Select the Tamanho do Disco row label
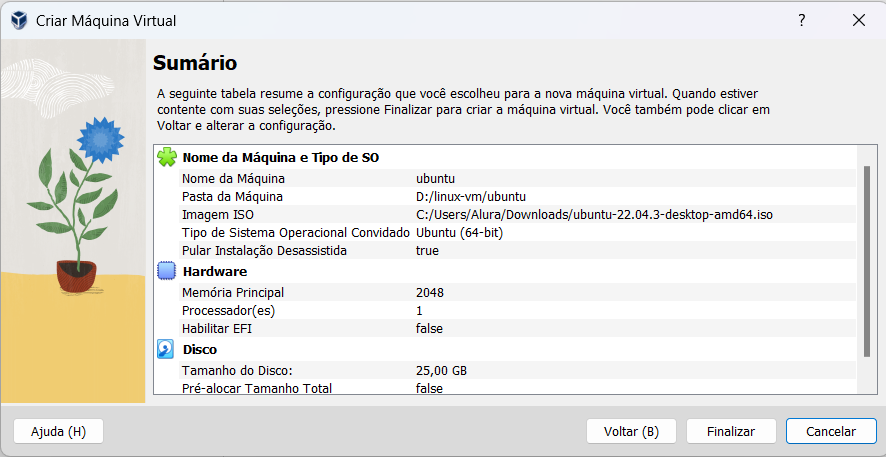 [237, 371]
